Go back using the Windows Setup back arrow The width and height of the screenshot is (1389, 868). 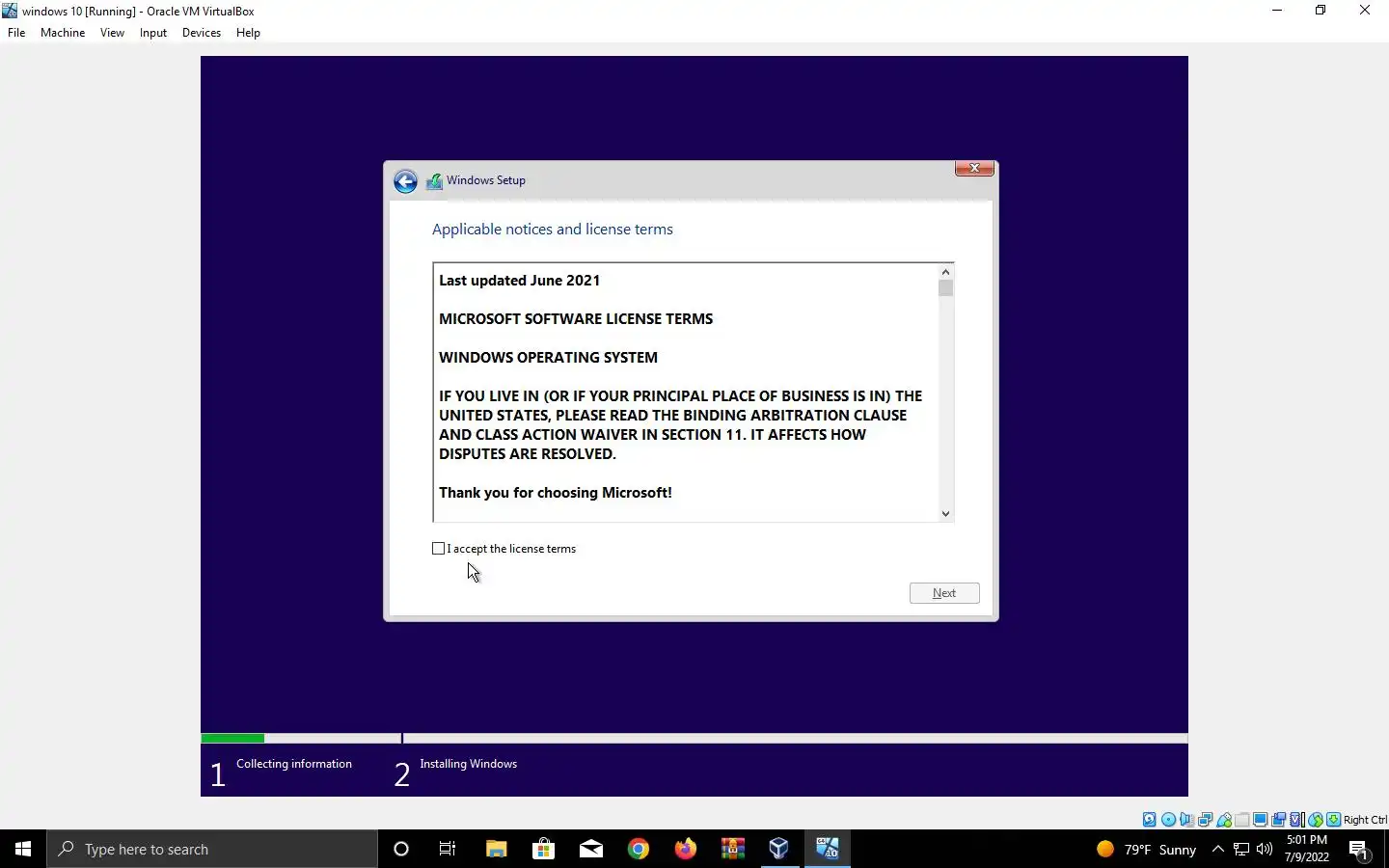[405, 181]
